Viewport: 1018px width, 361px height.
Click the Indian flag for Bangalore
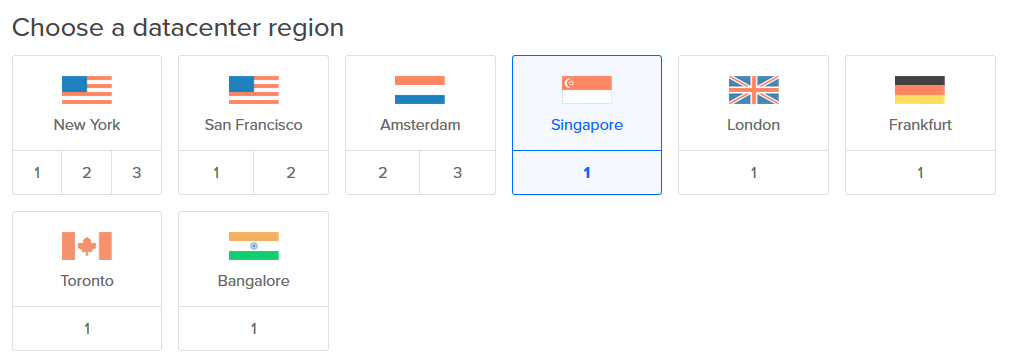pyautogui.click(x=253, y=246)
